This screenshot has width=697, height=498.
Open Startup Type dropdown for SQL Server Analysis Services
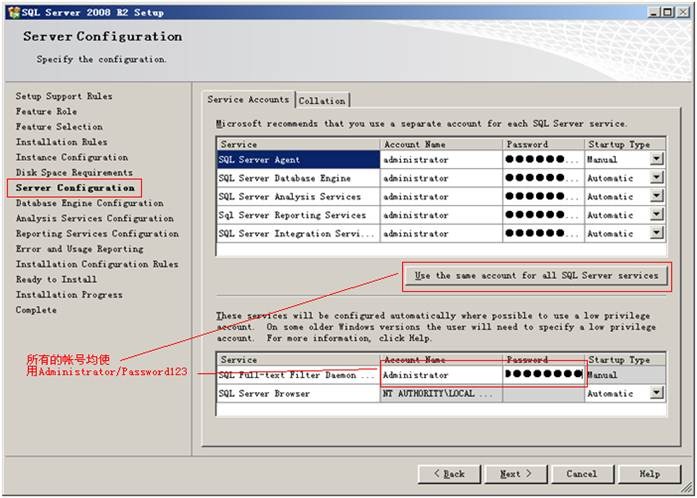[x=657, y=196]
